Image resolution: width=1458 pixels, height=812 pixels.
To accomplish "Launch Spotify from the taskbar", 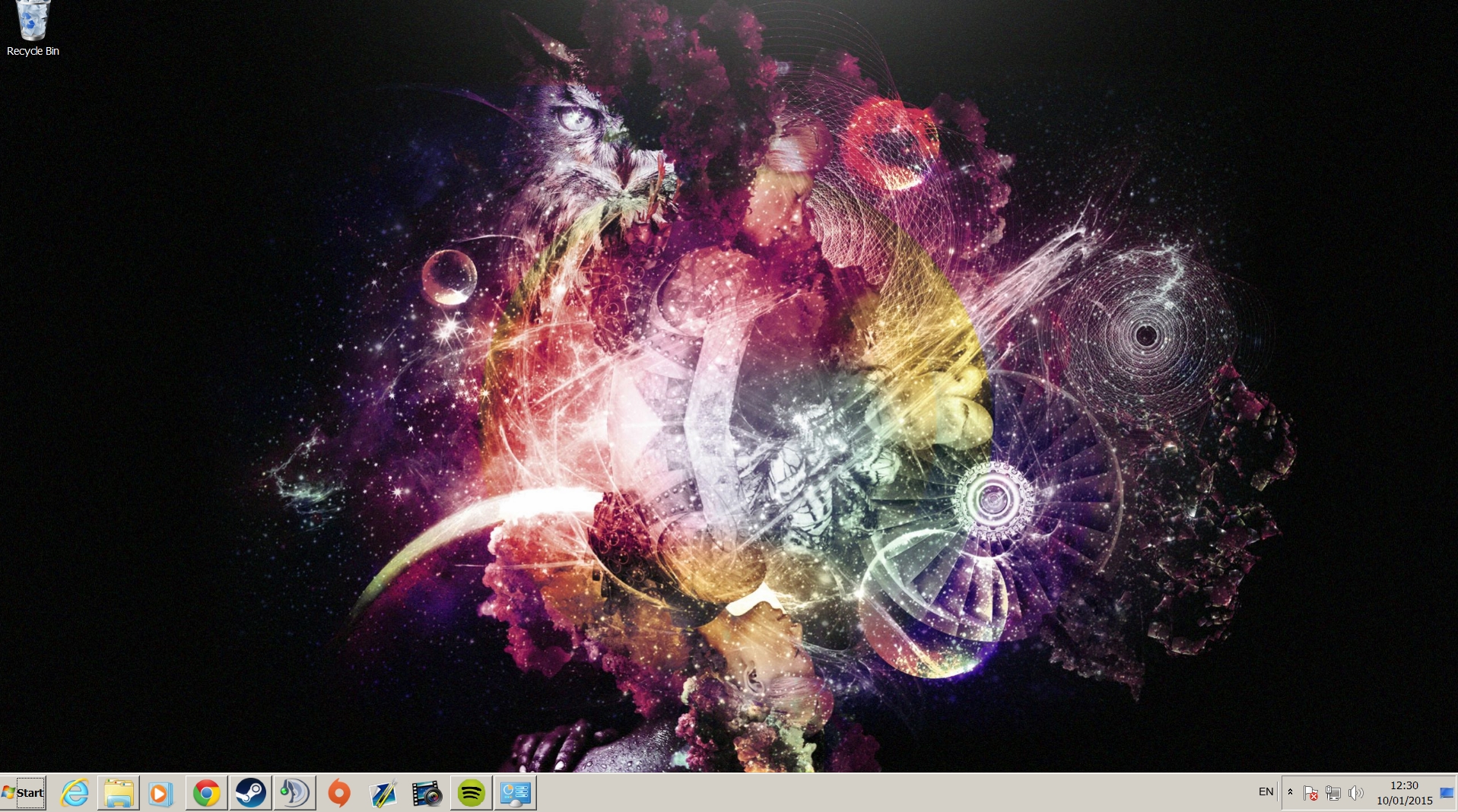I will point(472,793).
